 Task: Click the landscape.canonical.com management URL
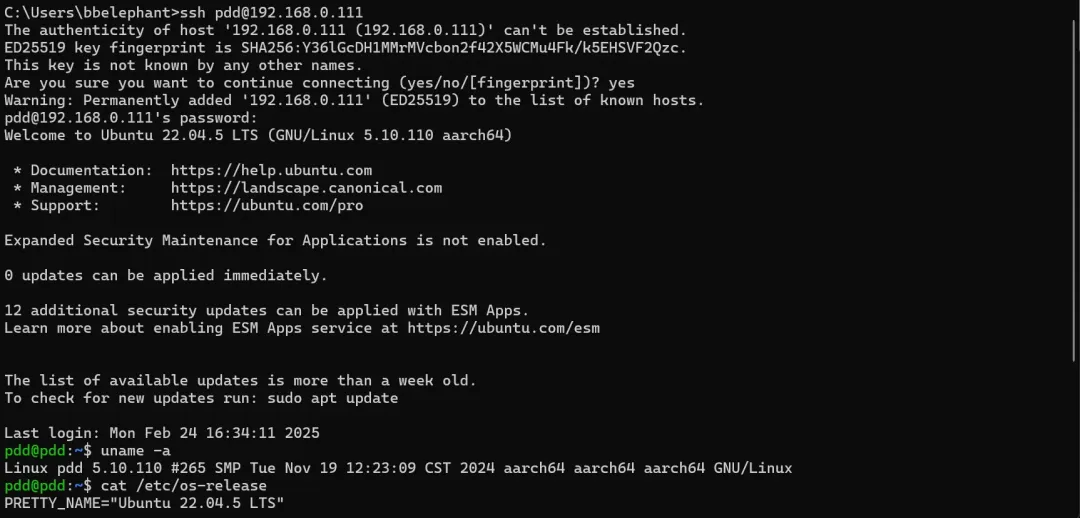coord(306,188)
